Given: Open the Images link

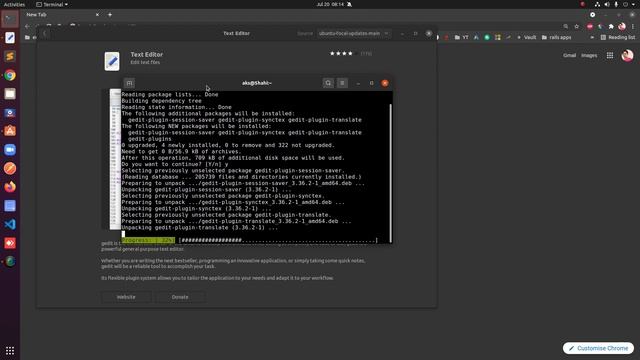Looking at the screenshot, I should point(589,56).
